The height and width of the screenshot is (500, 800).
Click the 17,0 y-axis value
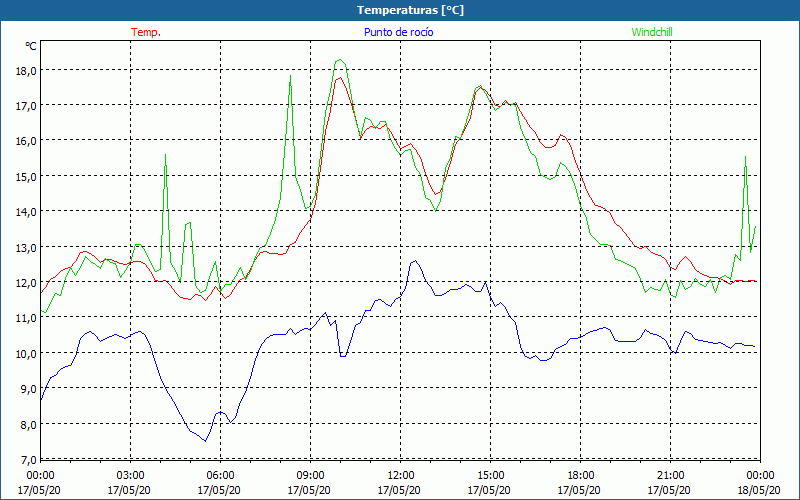[x=26, y=106]
